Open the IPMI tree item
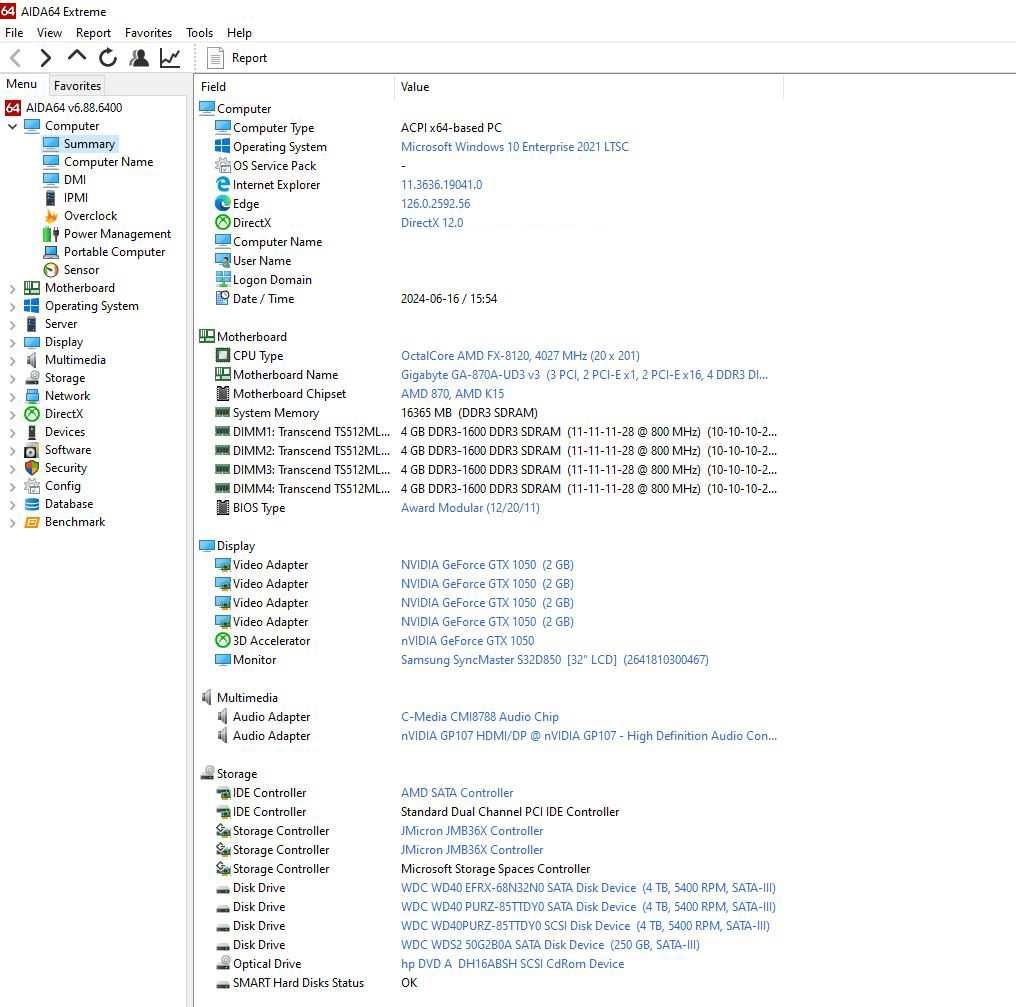 pyautogui.click(x=76, y=198)
